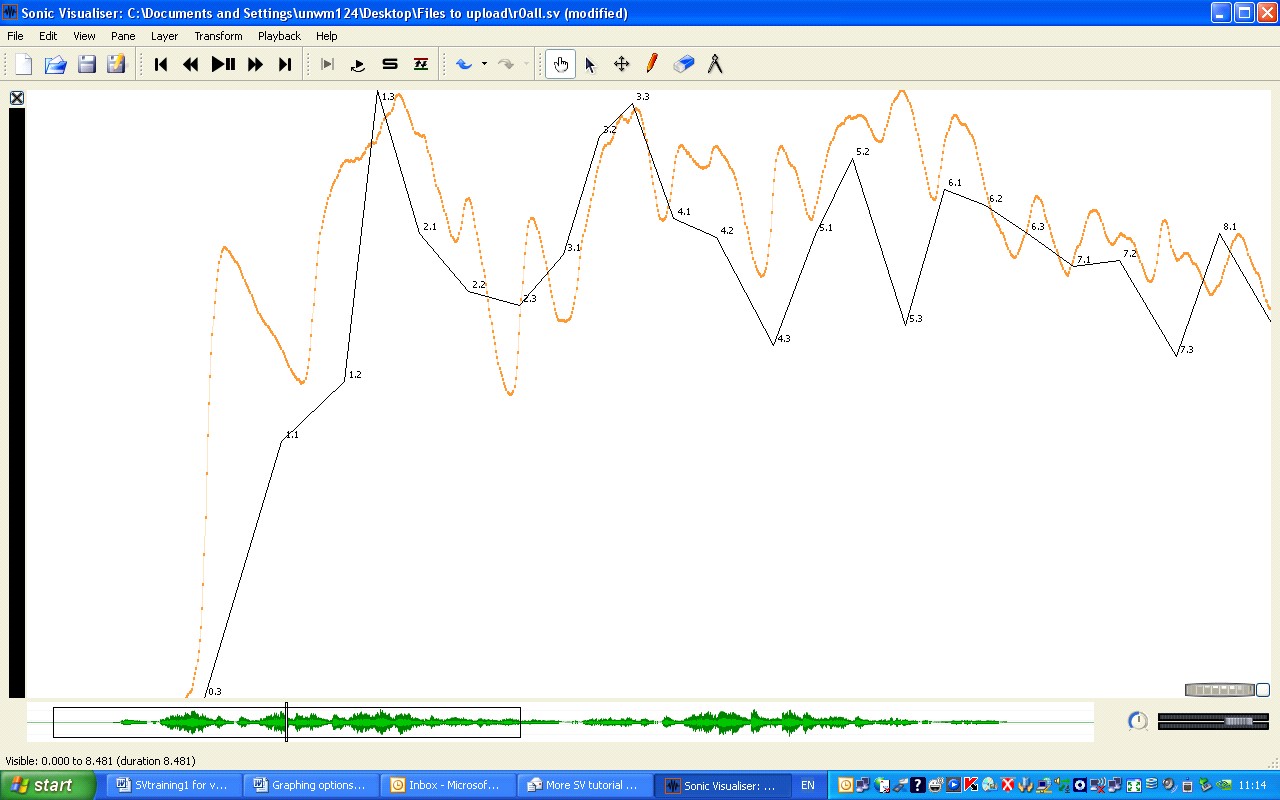
Task: Adjust the horizontal zoom thumbwheel
Action: 1219,690
